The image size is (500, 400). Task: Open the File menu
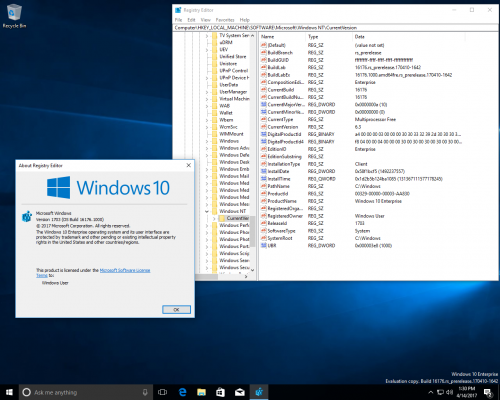pos(179,20)
